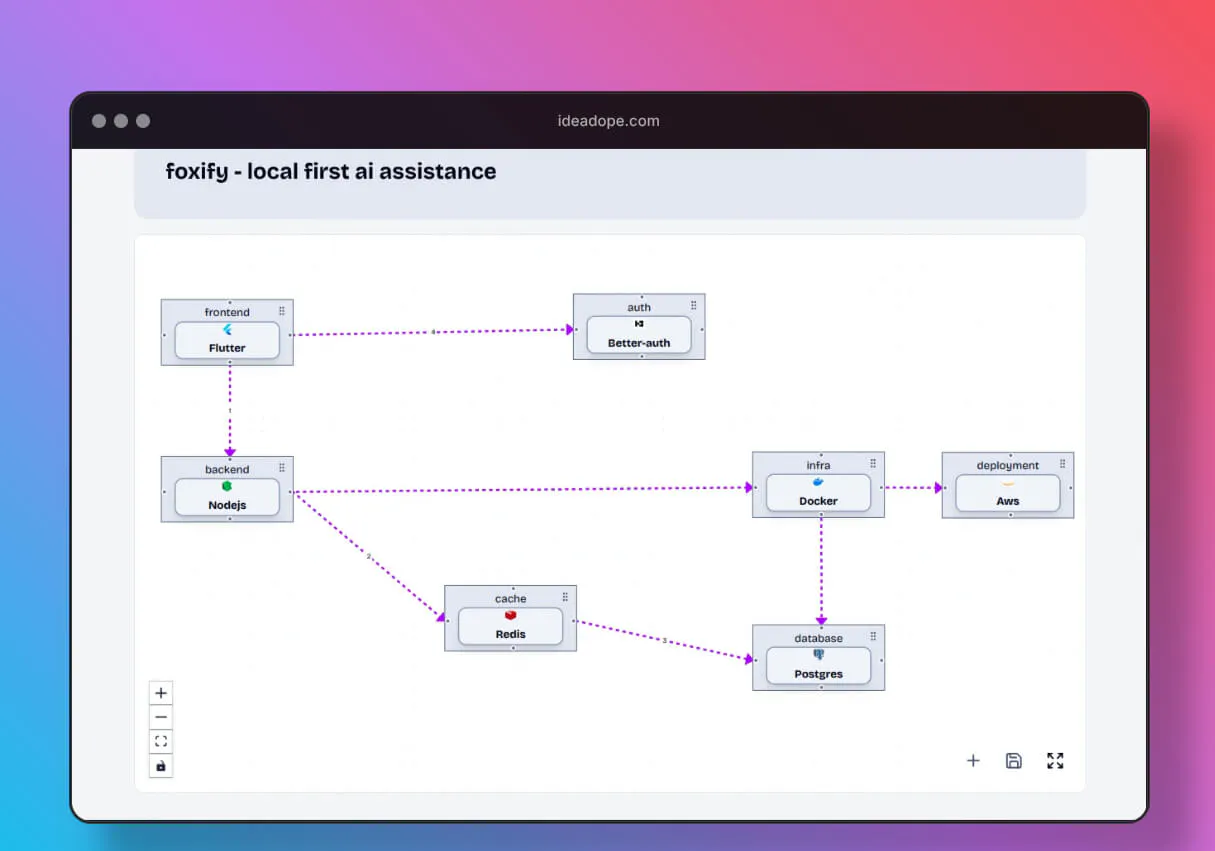Click the project title foxify heading
The height and width of the screenshot is (851, 1215).
[x=331, y=171]
